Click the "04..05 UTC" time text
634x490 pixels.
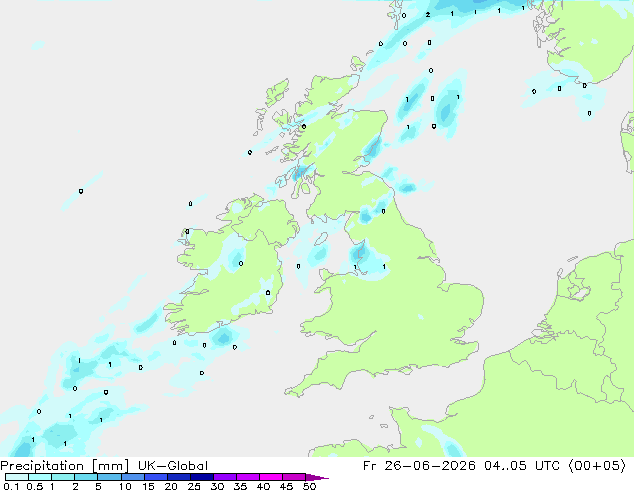click(522, 466)
